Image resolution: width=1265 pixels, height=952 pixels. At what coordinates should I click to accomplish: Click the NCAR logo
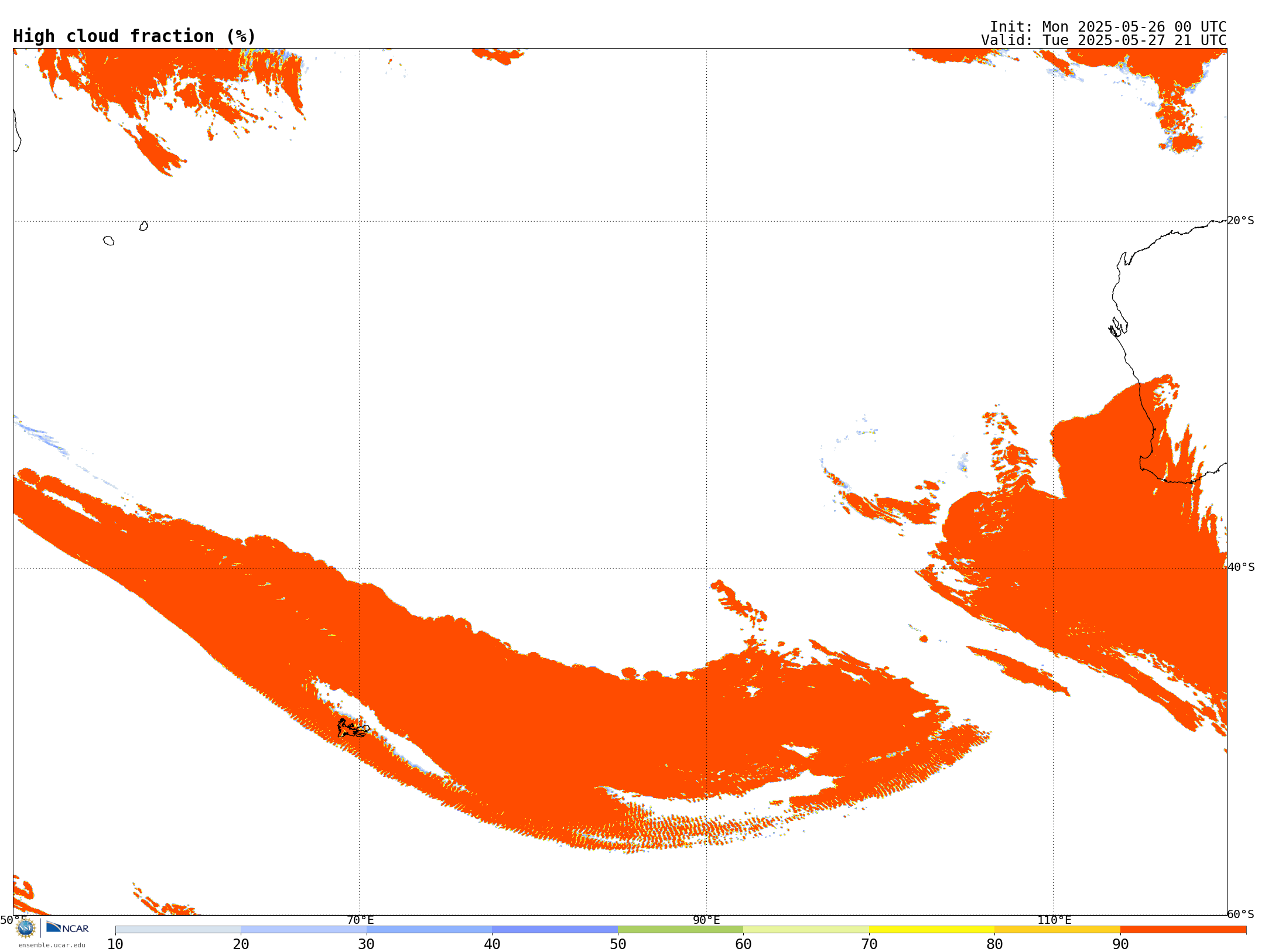[x=67, y=927]
